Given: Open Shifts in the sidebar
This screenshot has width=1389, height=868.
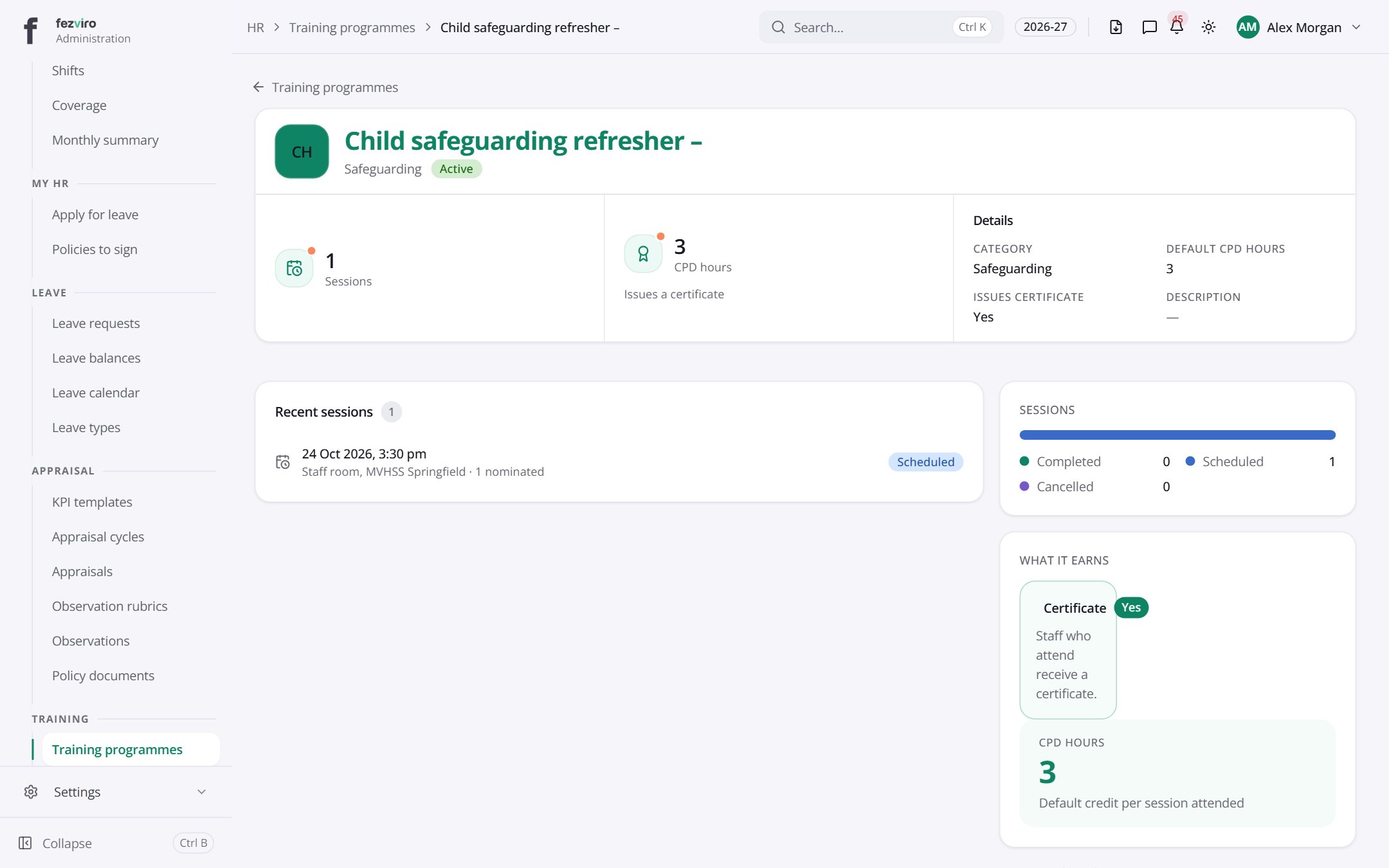Looking at the screenshot, I should (68, 70).
